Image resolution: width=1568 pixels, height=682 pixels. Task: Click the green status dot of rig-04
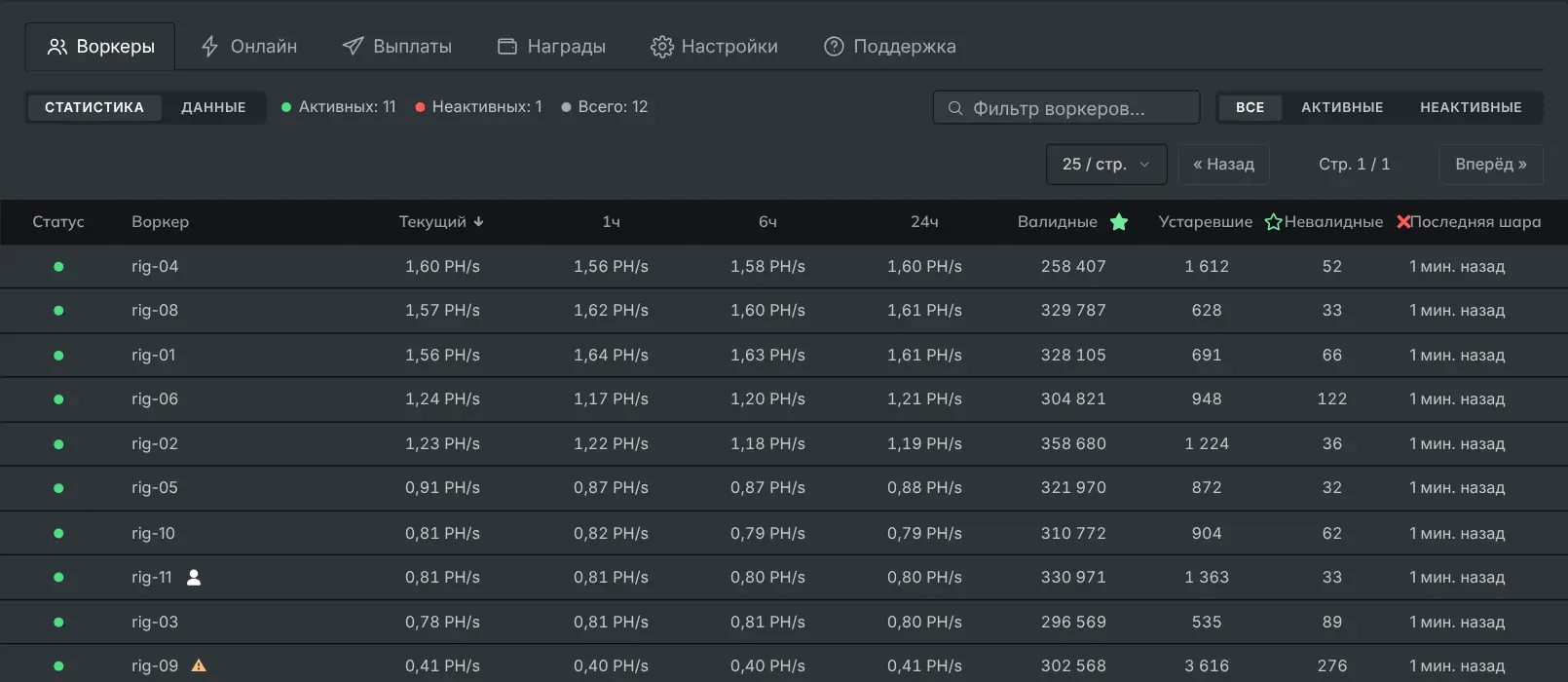(58, 266)
